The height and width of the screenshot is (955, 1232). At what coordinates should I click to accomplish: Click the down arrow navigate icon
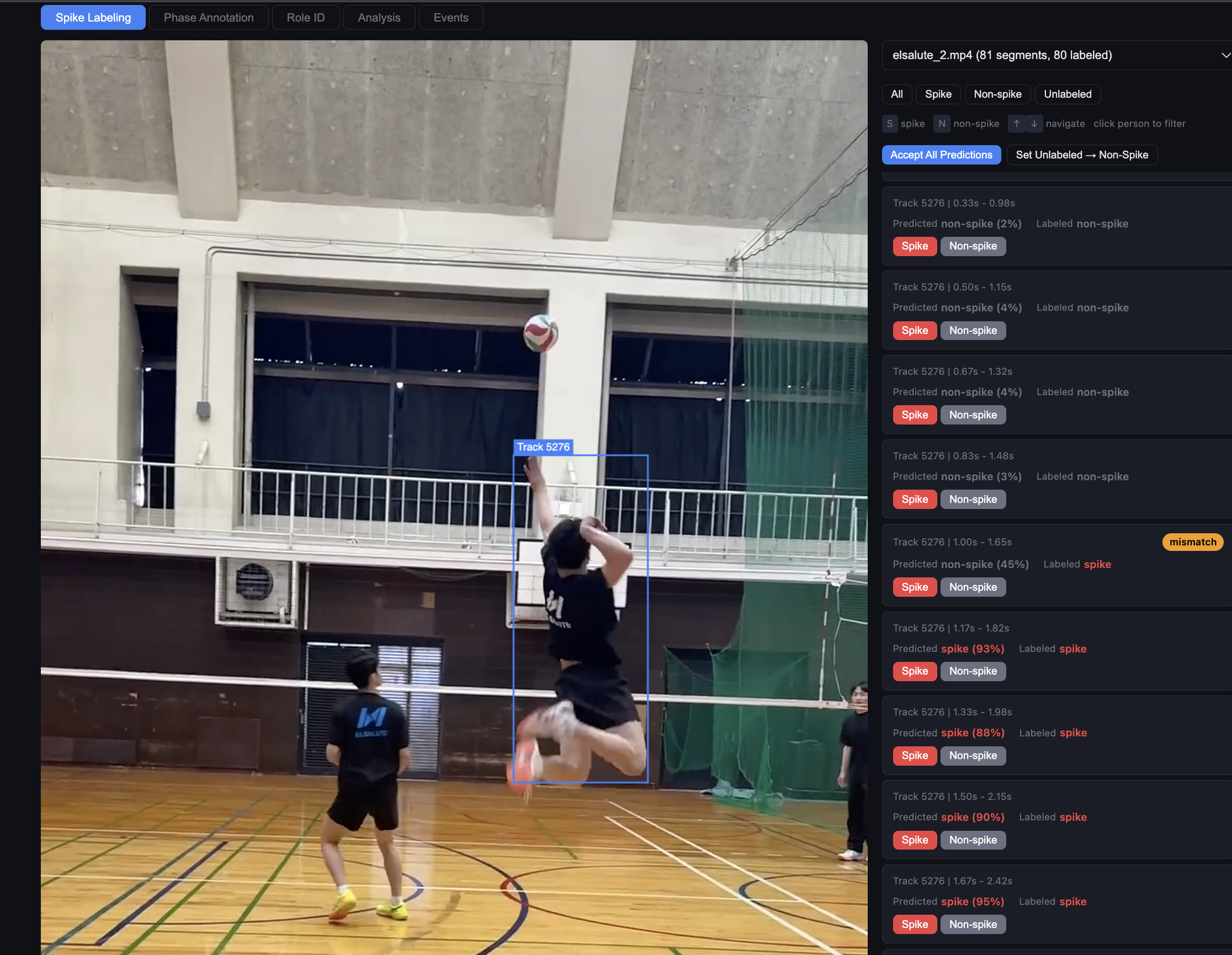1033,124
